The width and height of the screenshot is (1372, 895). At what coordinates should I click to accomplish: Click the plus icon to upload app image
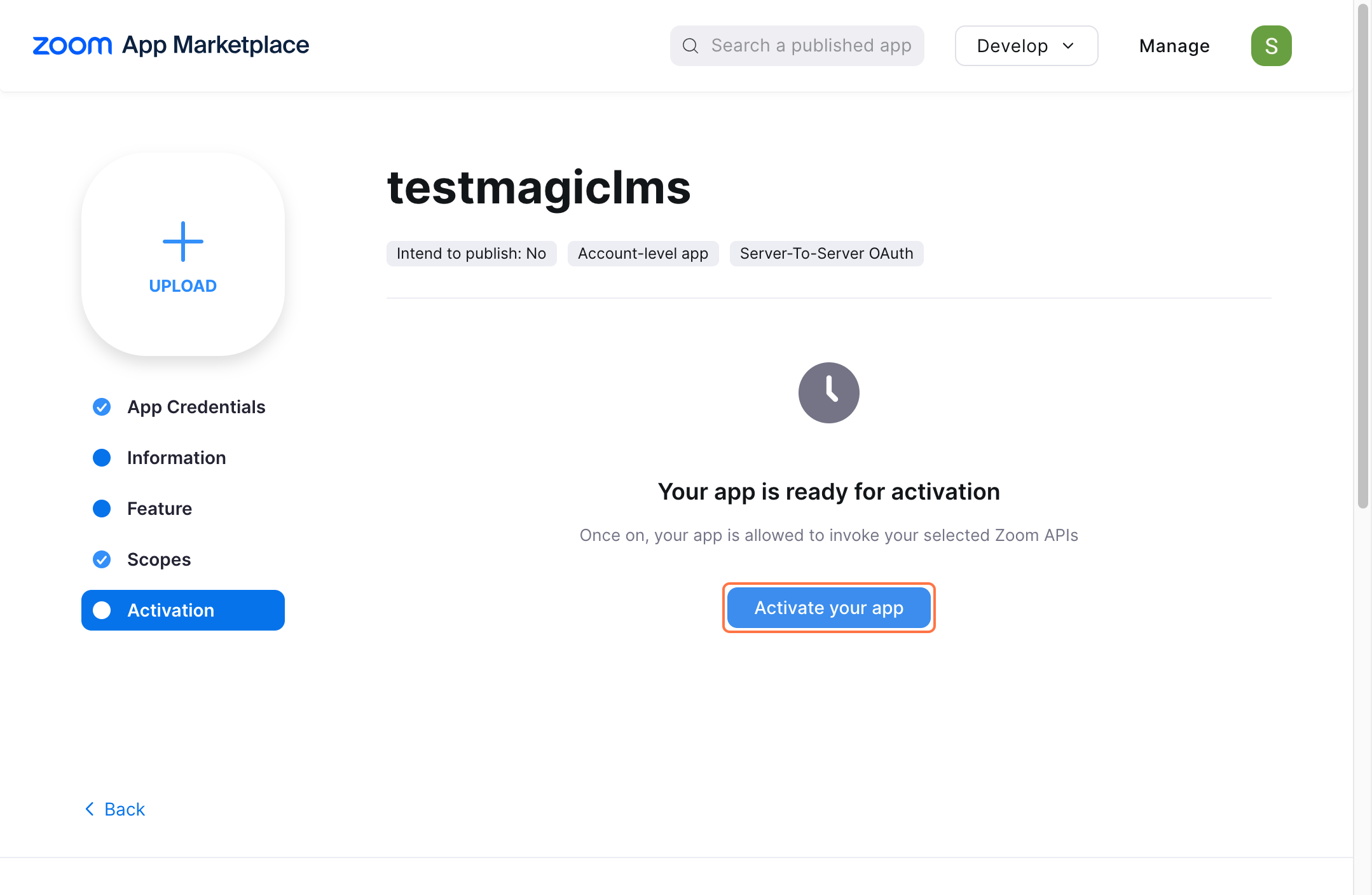[x=183, y=242]
